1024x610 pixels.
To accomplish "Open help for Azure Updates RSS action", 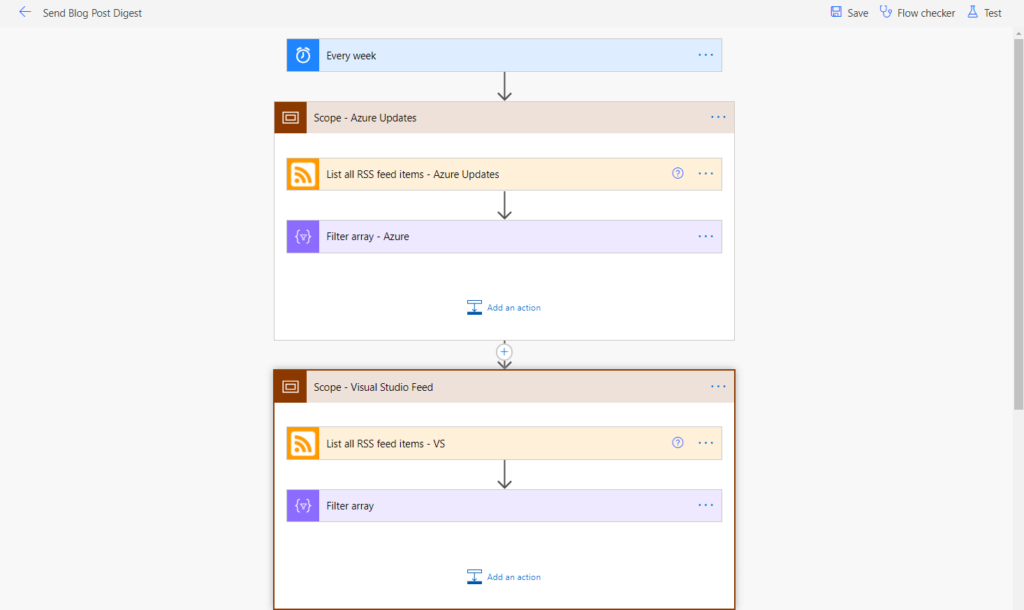I will click(678, 173).
